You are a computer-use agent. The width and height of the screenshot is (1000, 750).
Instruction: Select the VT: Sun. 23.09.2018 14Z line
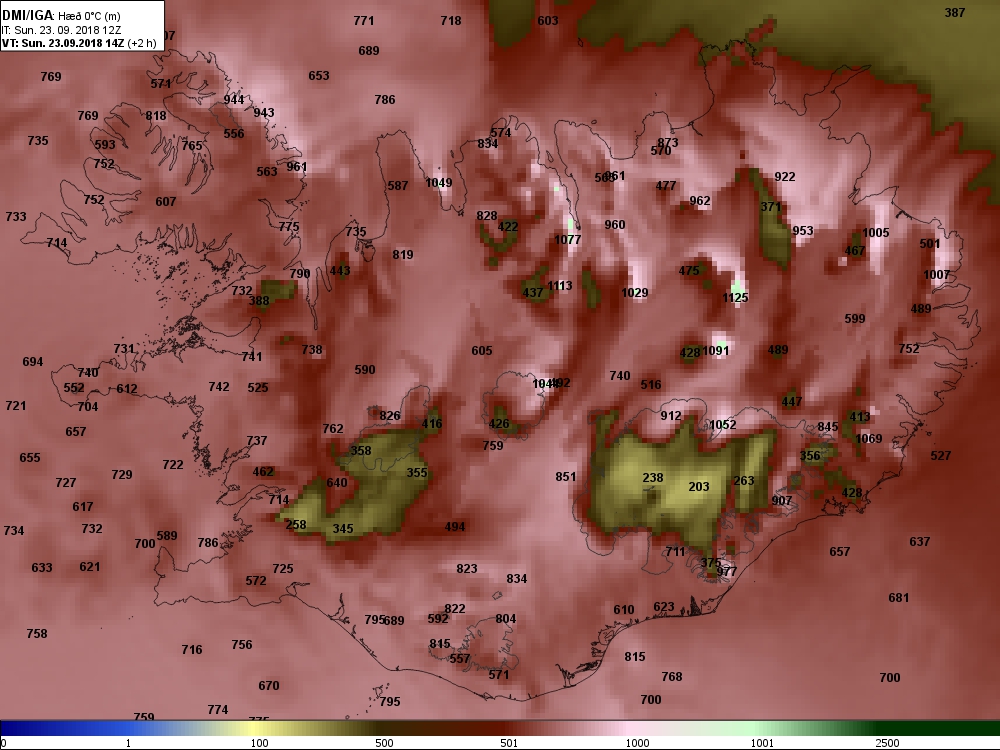[x=64, y=43]
